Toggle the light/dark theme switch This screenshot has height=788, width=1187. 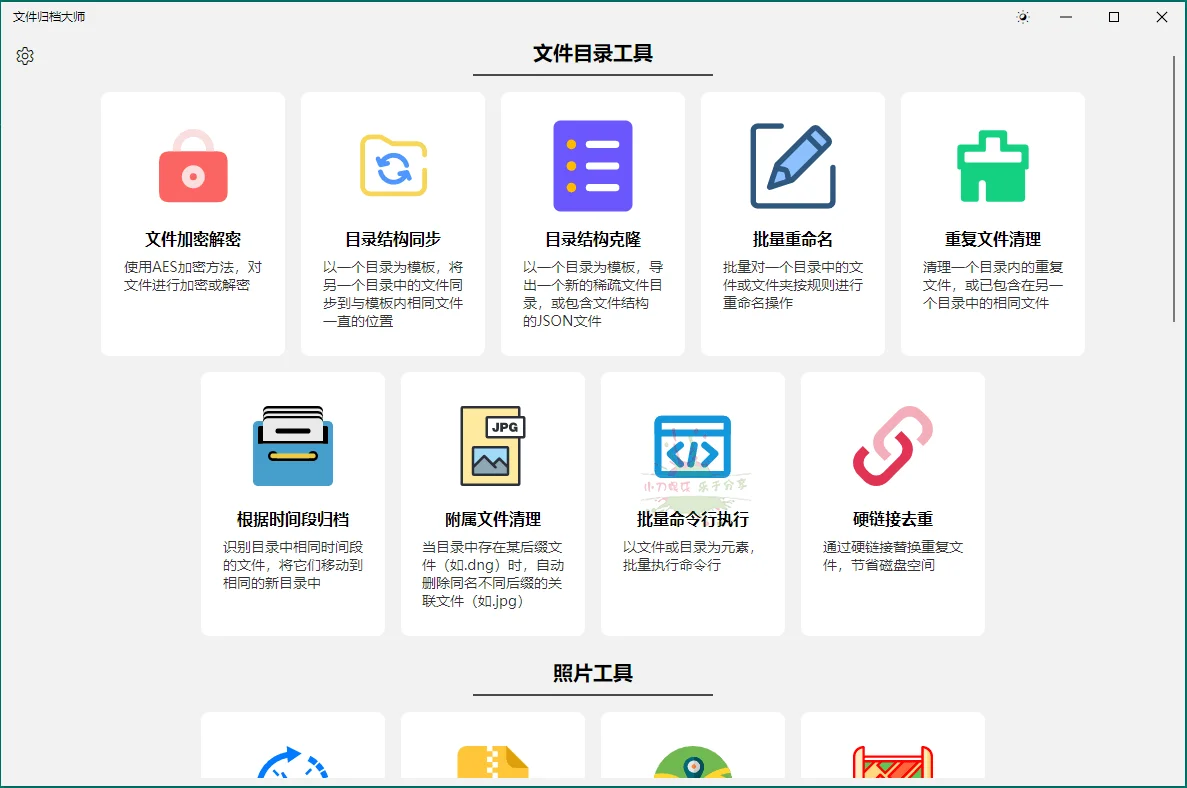[1022, 17]
